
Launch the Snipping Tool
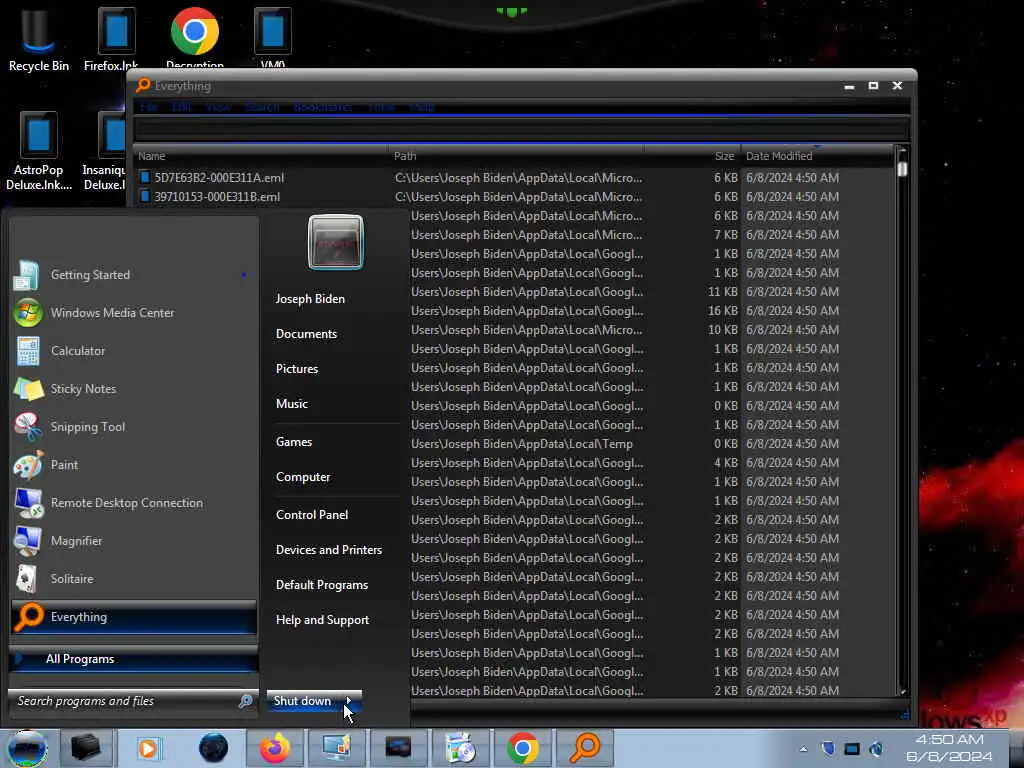(x=131, y=426)
